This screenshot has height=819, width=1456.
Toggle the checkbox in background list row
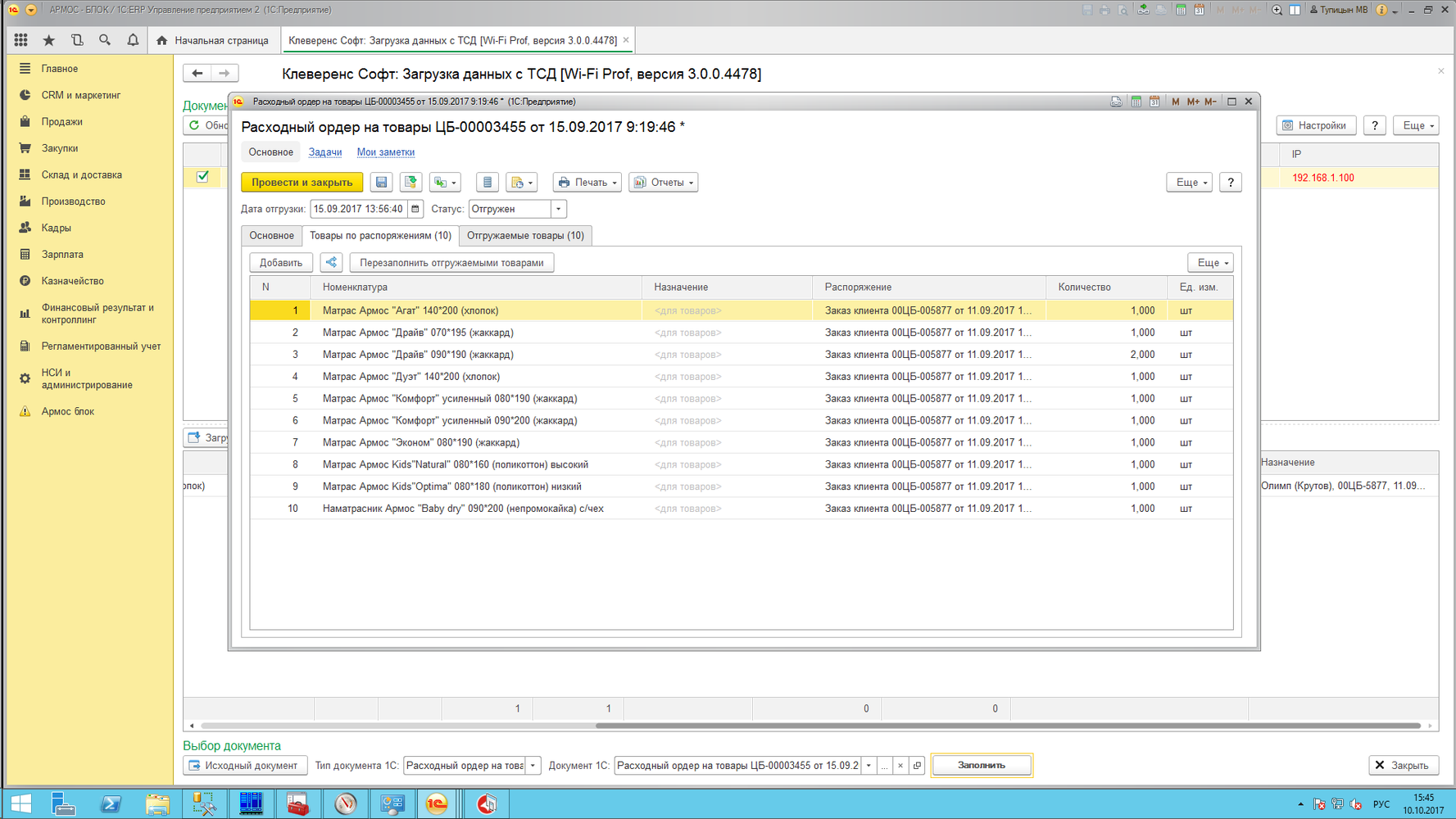(202, 176)
